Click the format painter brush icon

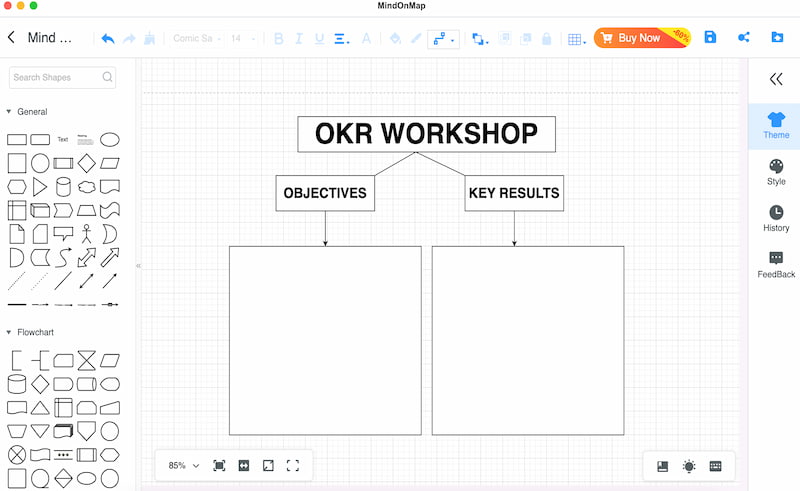point(149,38)
